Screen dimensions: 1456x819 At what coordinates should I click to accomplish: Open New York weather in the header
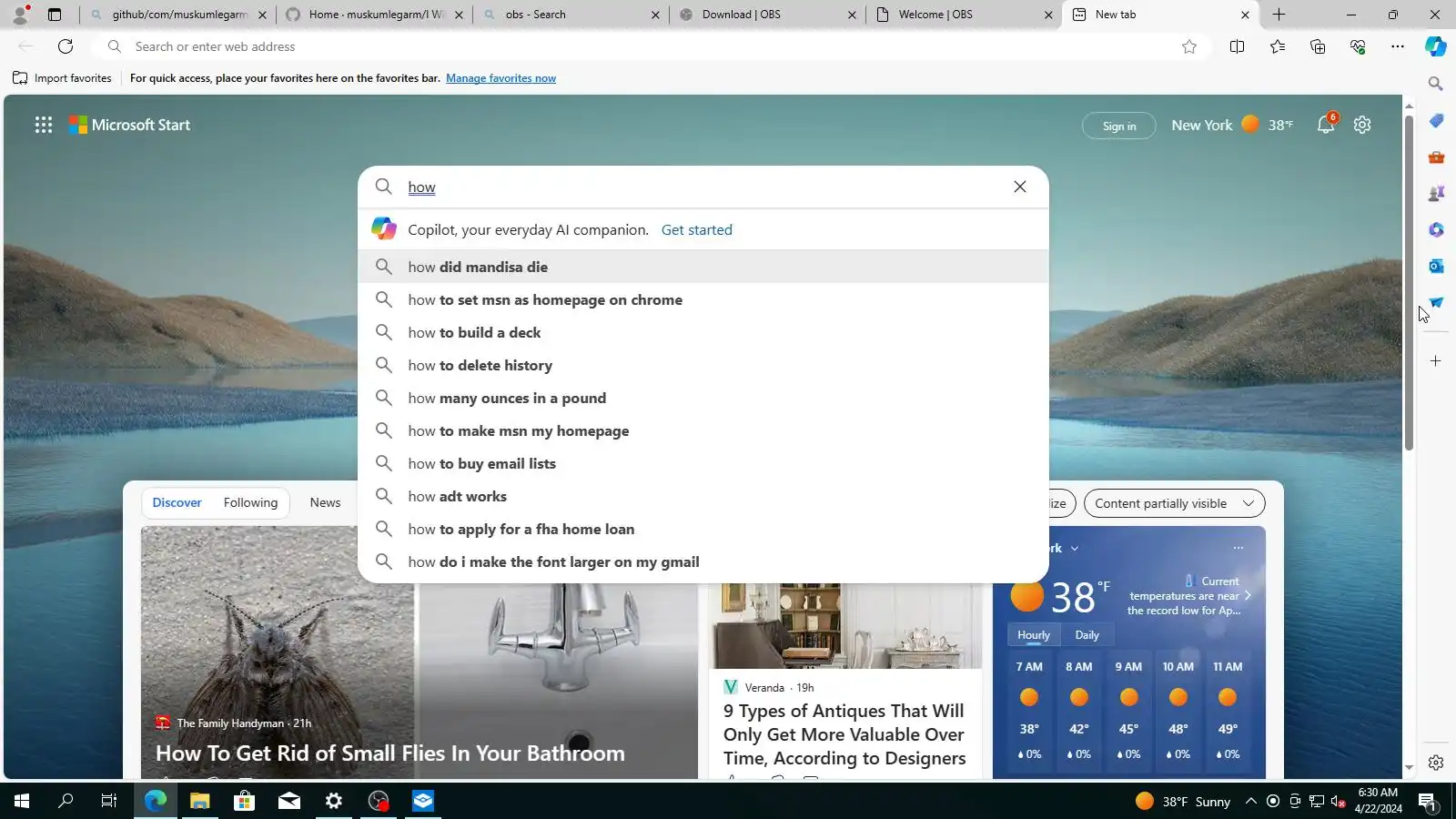pos(1232,125)
